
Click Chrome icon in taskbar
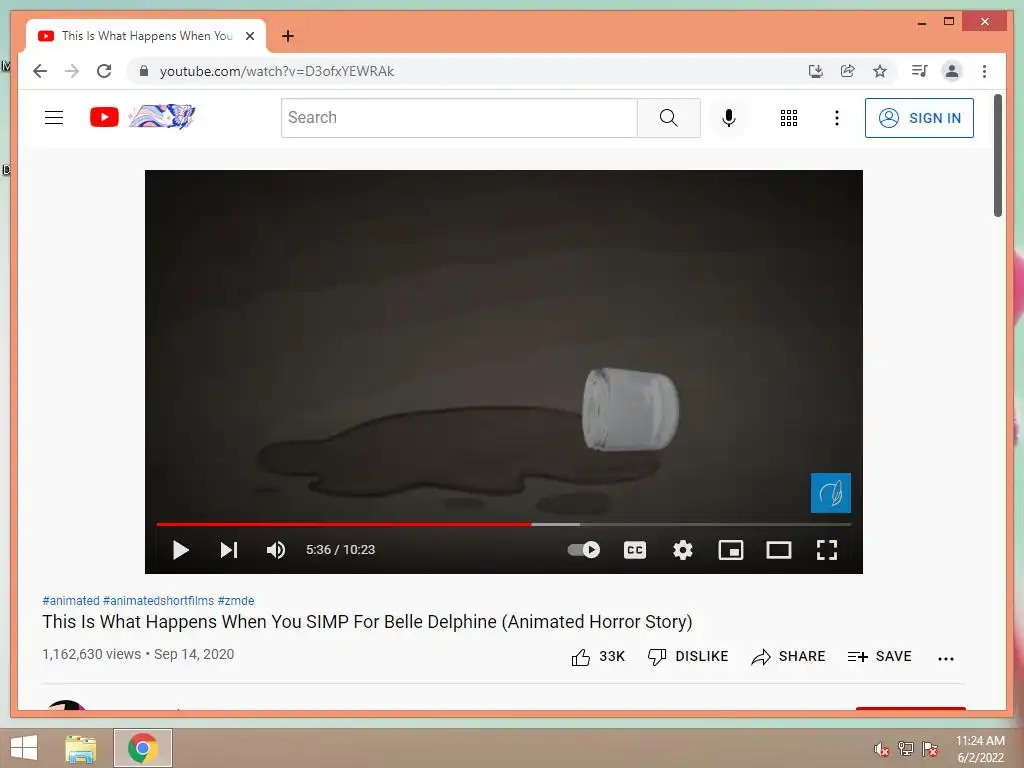click(x=142, y=748)
